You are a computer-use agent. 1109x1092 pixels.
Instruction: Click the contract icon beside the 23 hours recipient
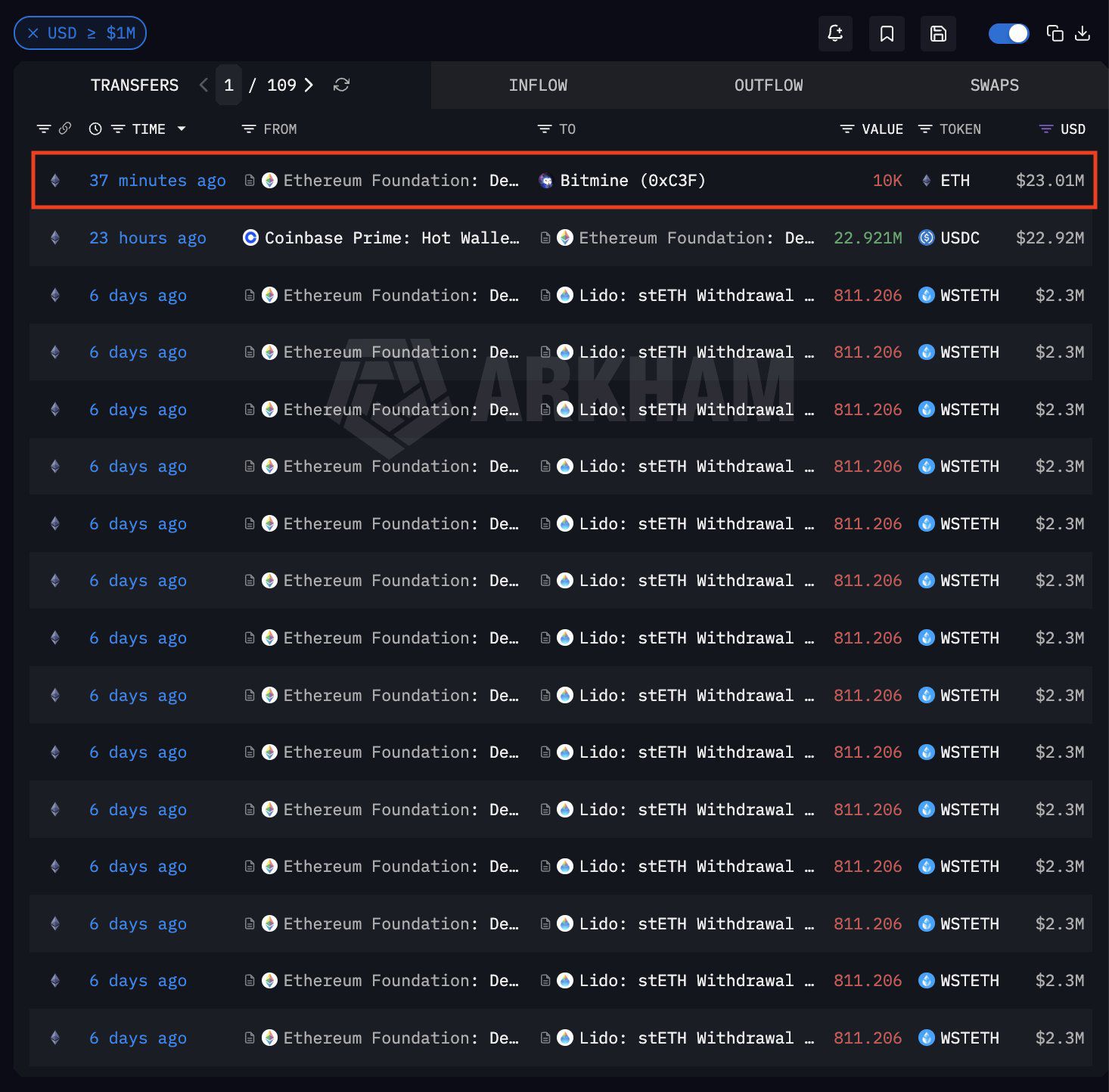(545, 238)
